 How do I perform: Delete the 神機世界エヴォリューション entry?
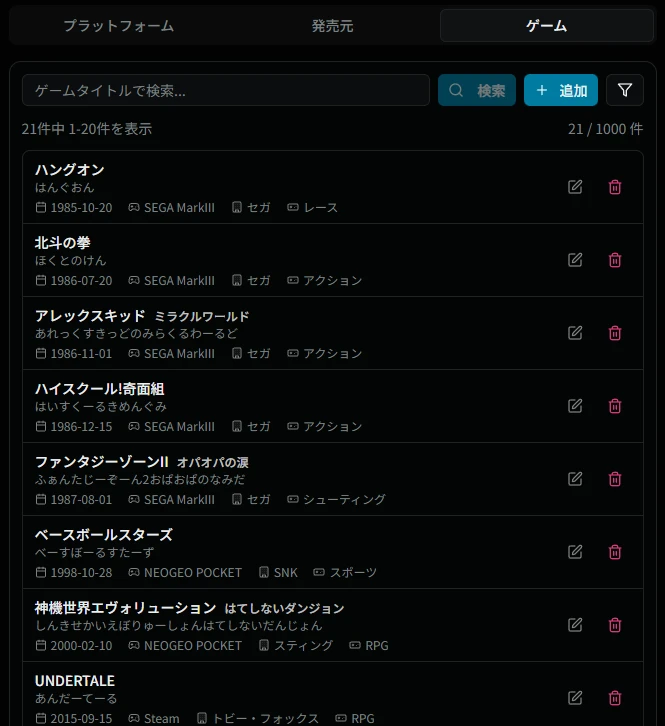615,625
